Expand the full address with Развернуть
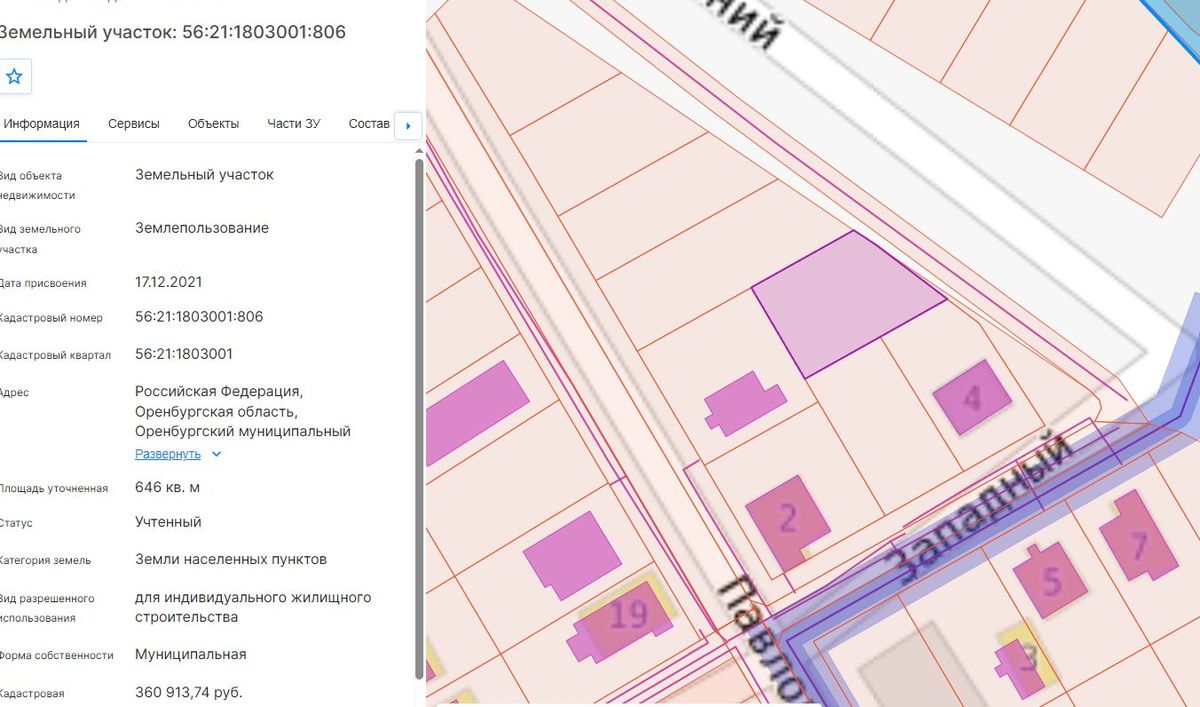The image size is (1200, 707). (168, 454)
